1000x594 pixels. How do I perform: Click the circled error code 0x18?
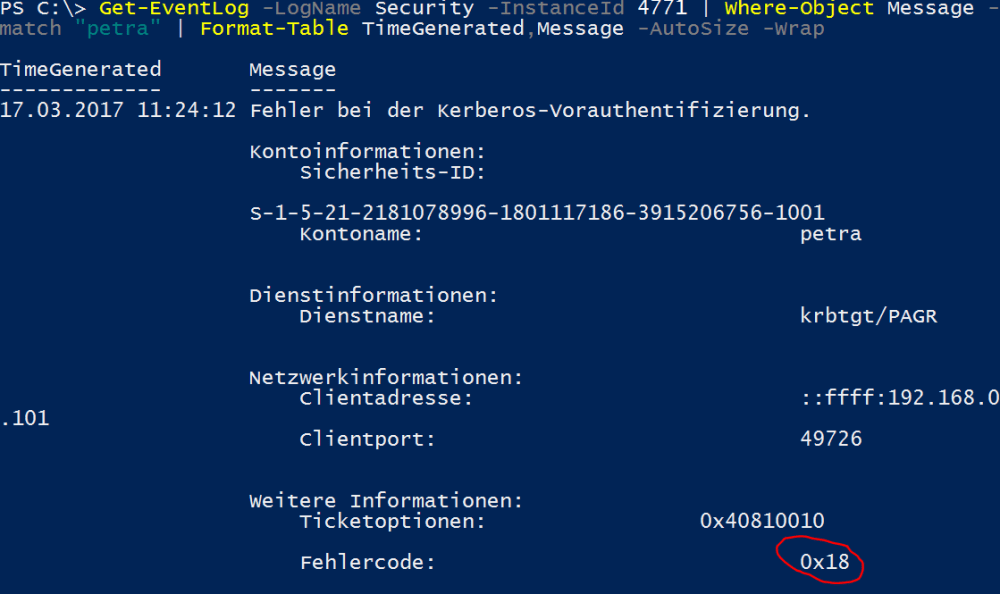[x=824, y=562]
